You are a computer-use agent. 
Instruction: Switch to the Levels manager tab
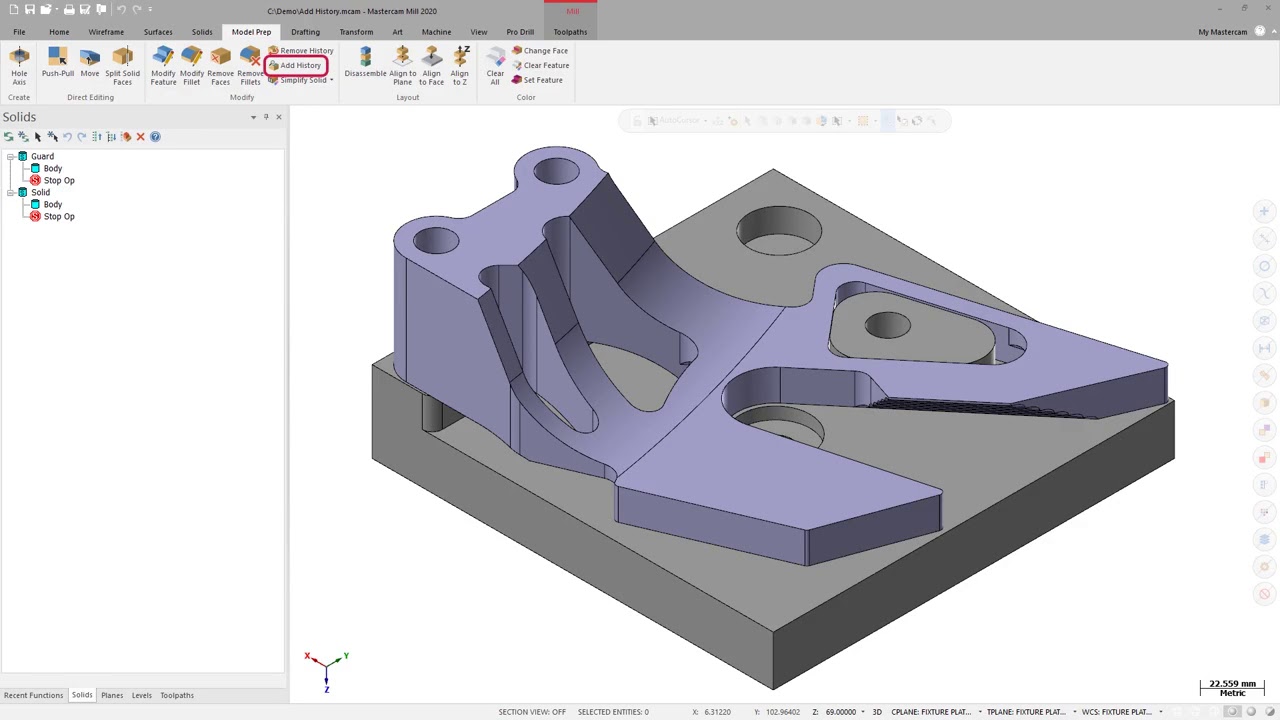[x=142, y=695]
